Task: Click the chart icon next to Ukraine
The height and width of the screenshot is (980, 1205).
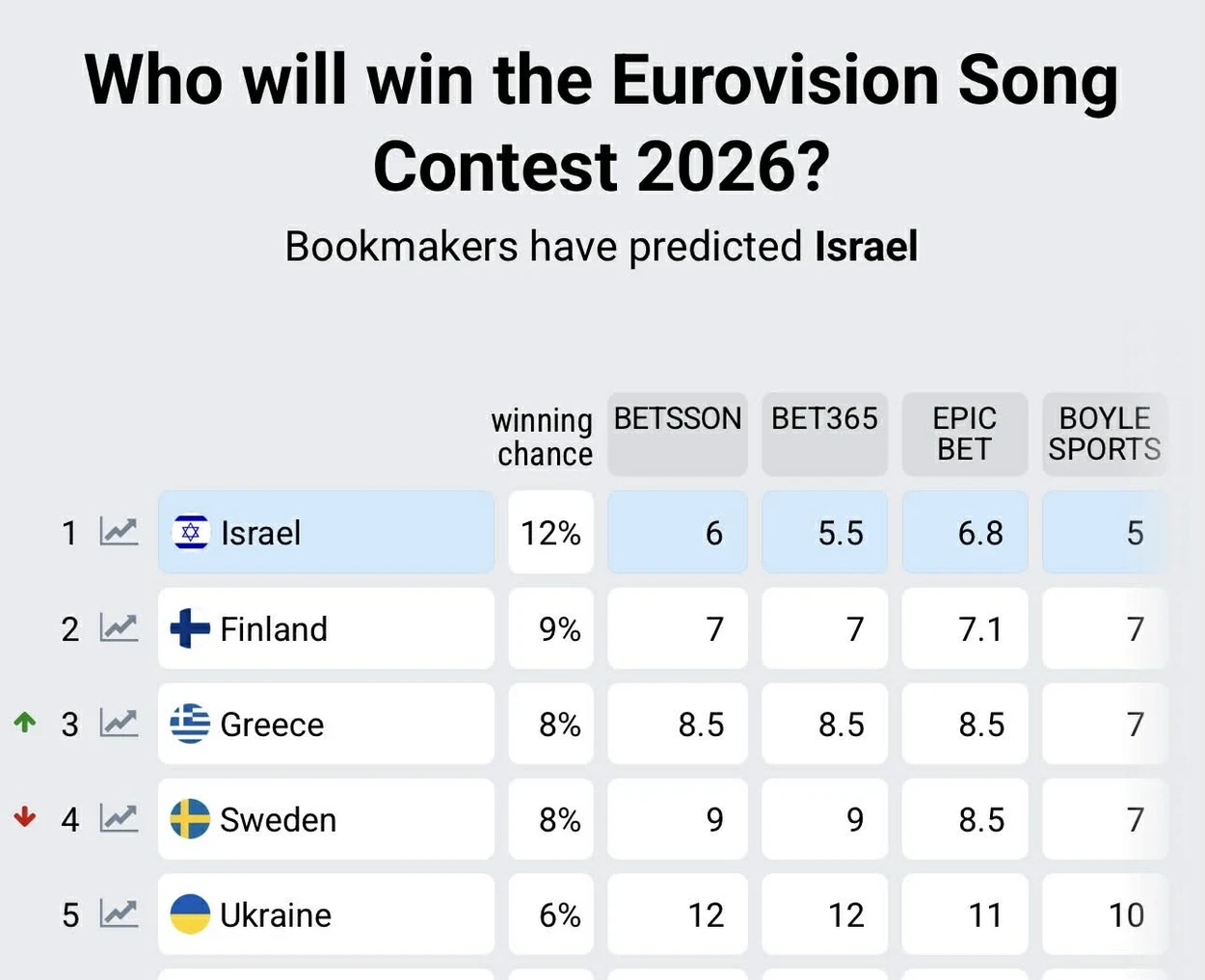Action: click(x=118, y=914)
